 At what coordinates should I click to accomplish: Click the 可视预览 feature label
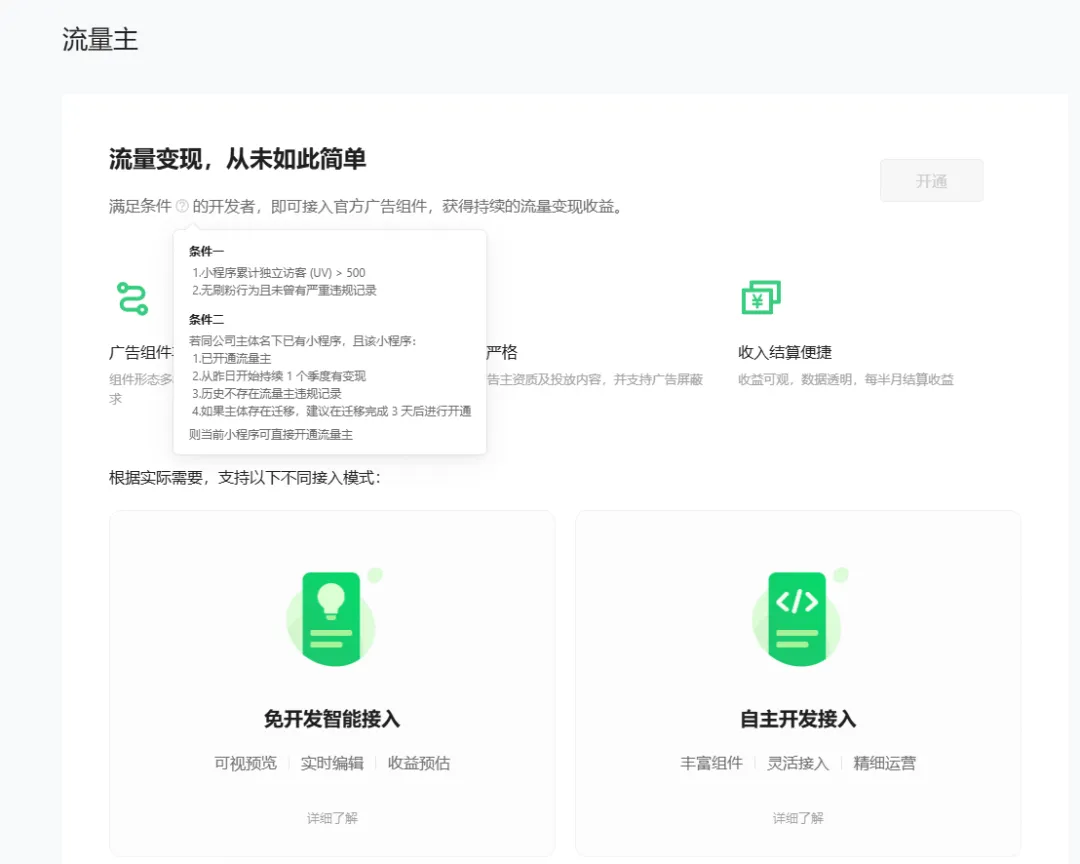245,763
